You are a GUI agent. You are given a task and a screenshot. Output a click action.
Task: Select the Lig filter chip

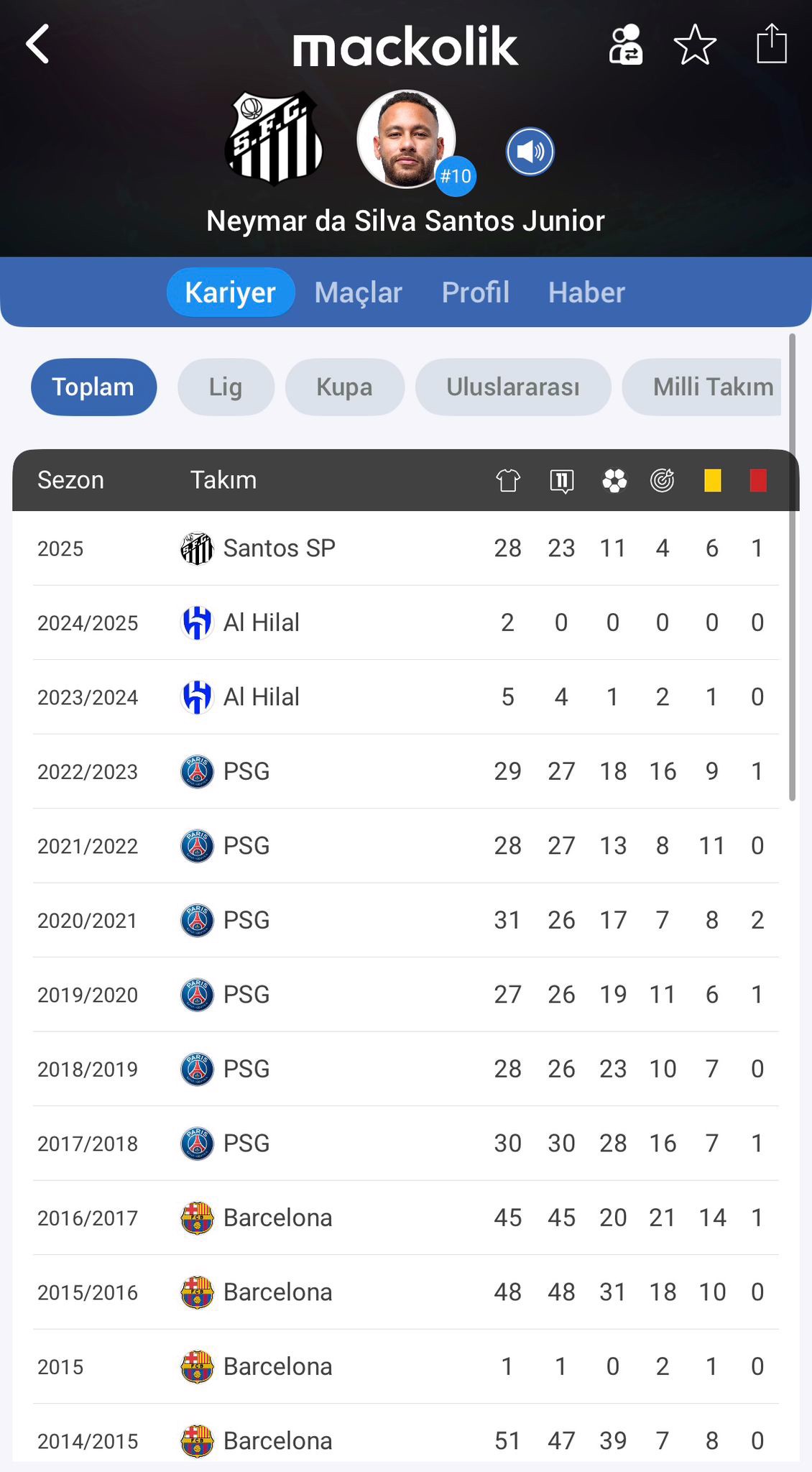226,387
